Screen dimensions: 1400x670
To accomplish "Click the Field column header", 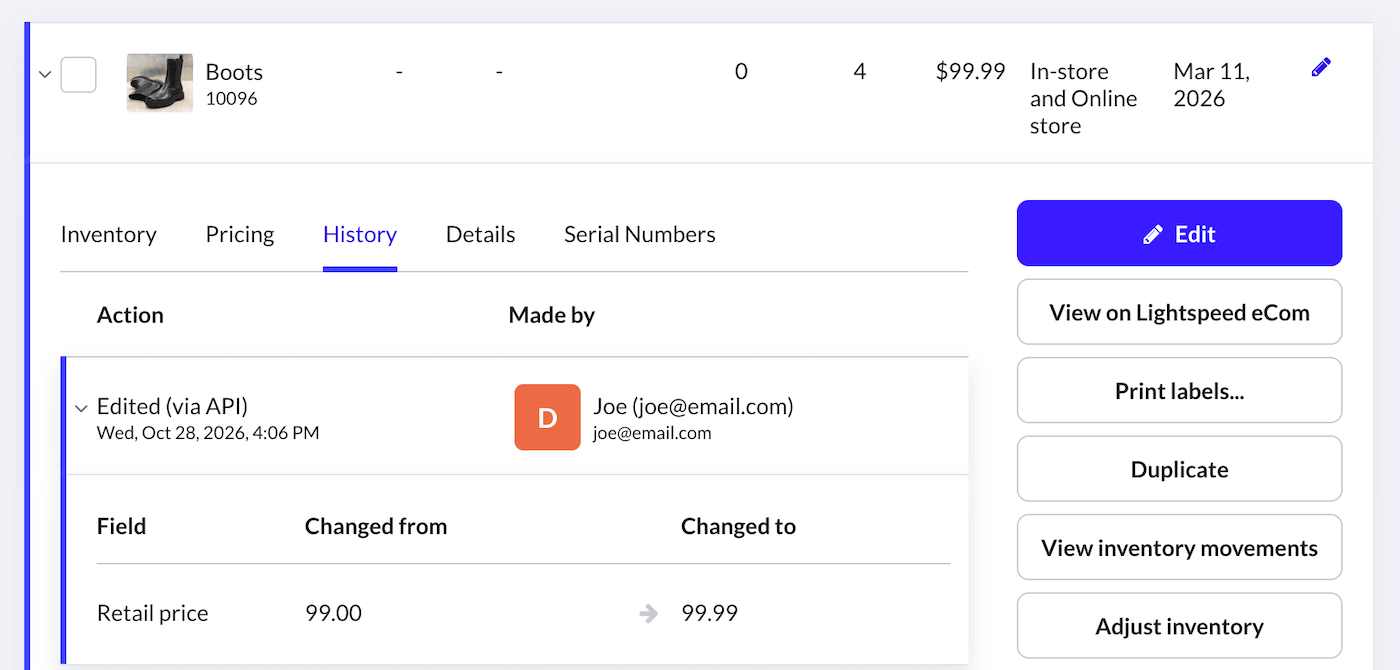I will (121, 526).
